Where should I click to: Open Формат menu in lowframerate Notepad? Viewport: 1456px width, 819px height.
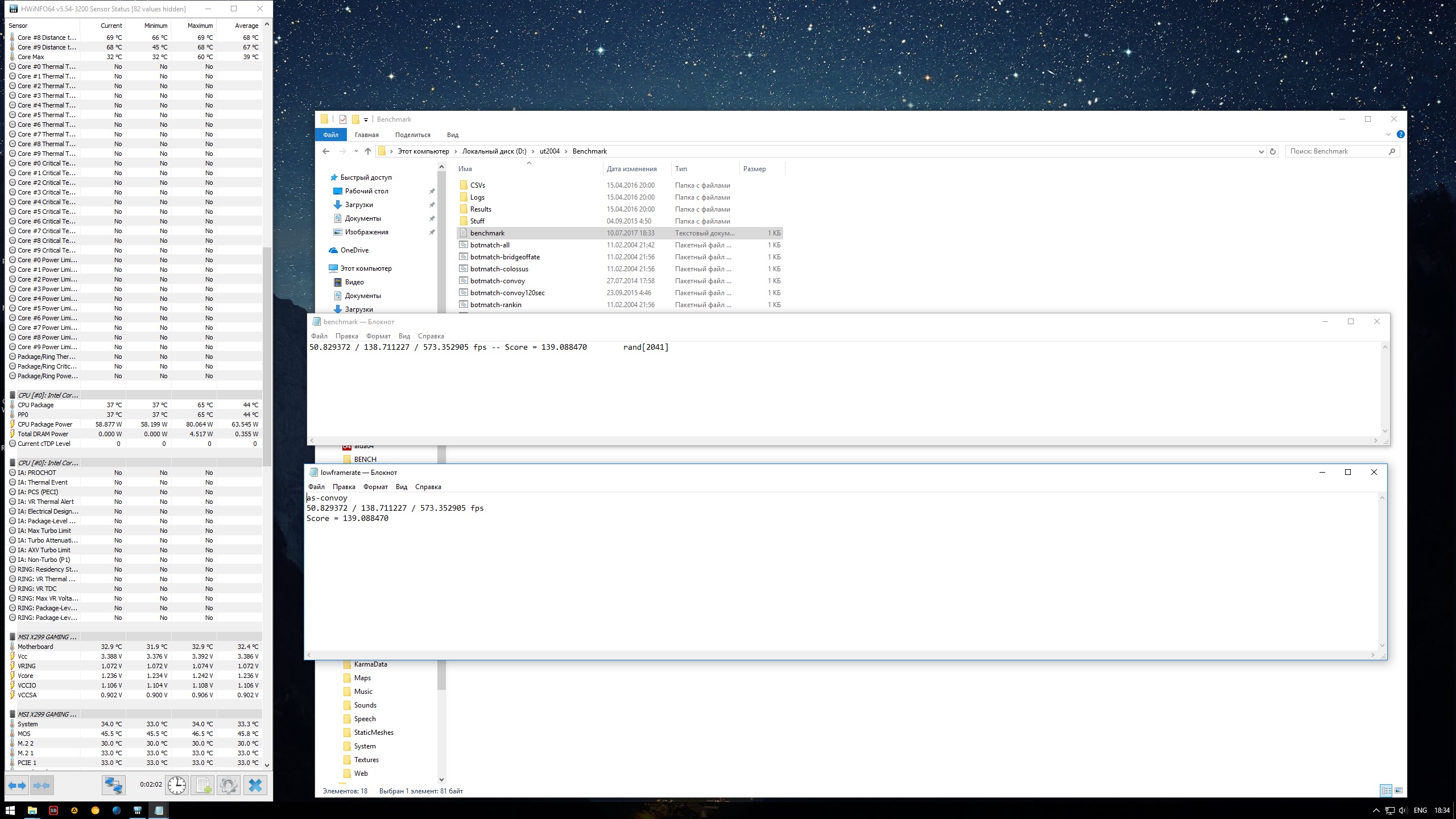(375, 487)
